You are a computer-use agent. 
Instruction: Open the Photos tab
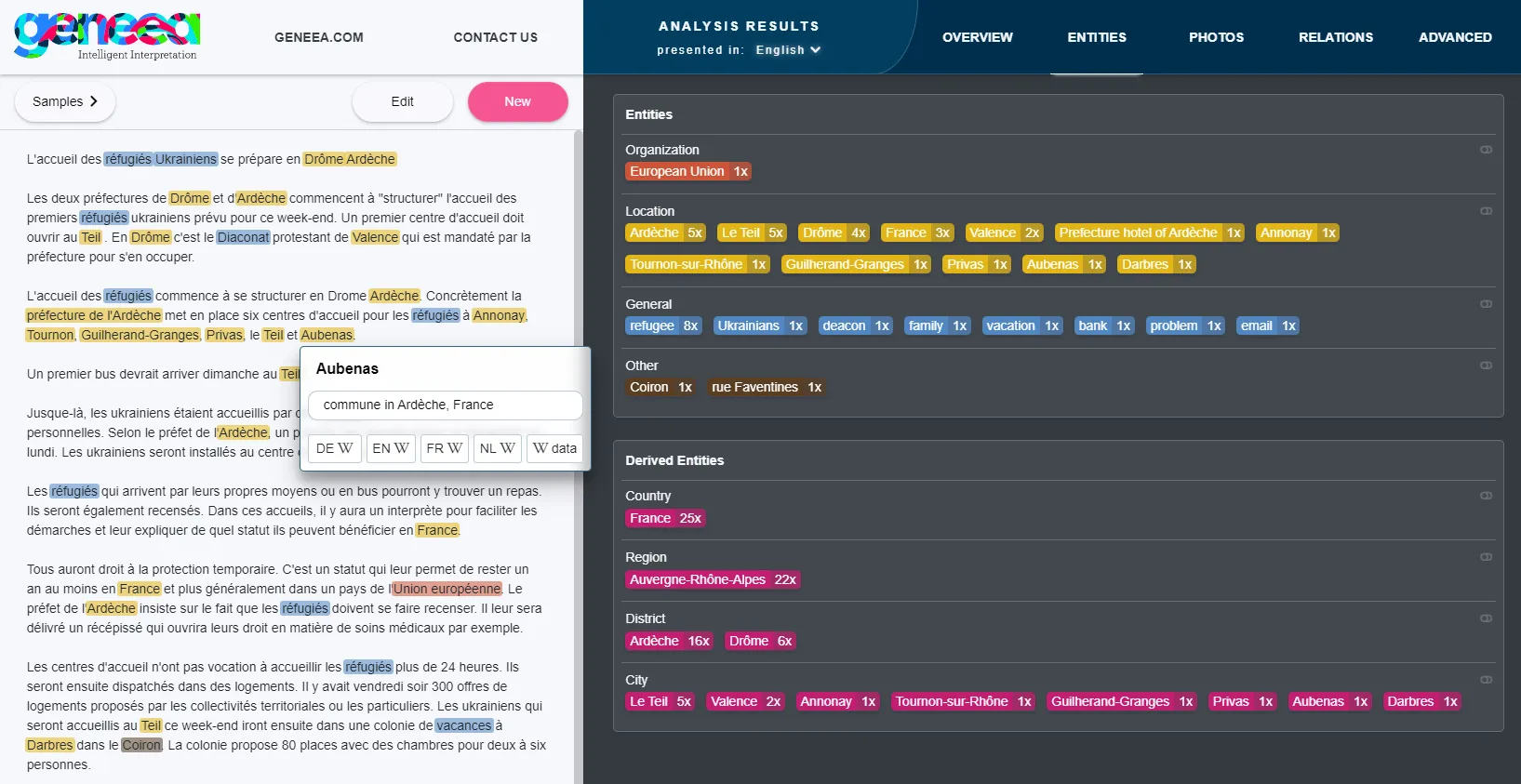[1216, 37]
